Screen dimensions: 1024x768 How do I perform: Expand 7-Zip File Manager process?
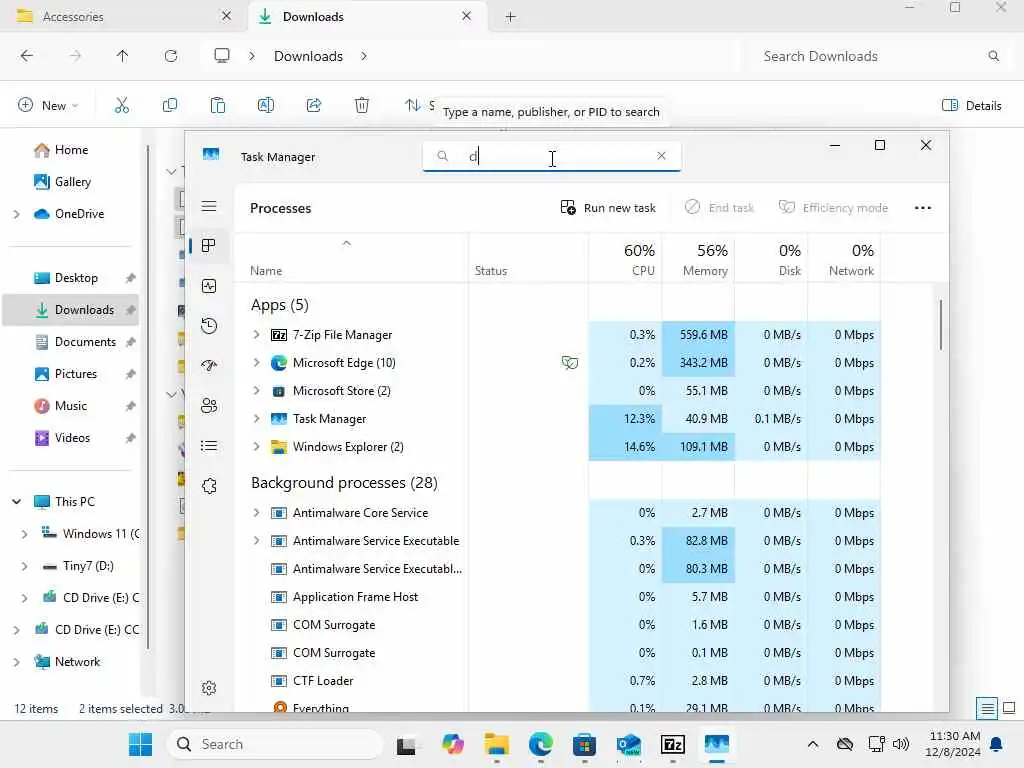tap(256, 334)
